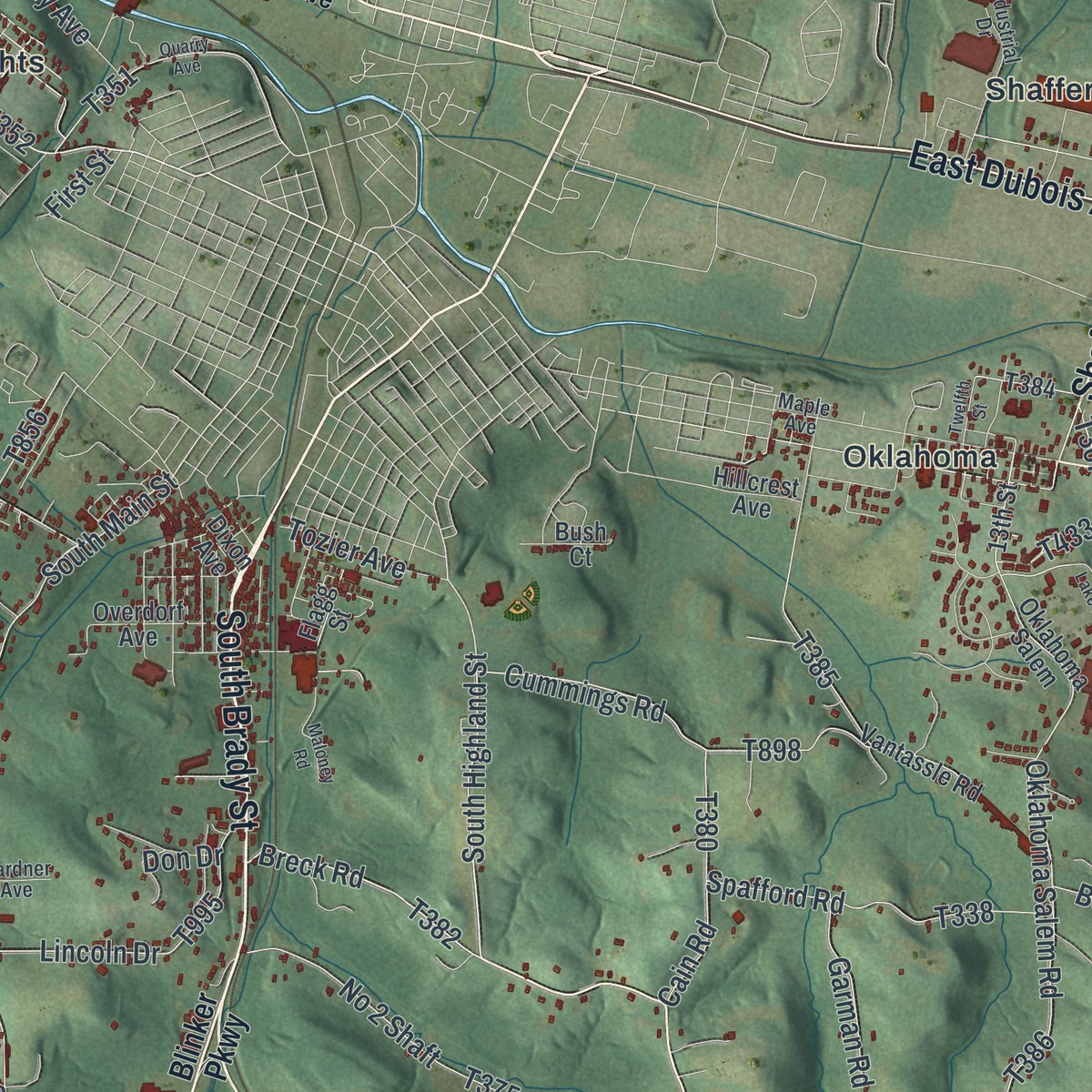Click the T351 road label
Image resolution: width=1092 pixels, height=1092 pixels.
[110, 90]
